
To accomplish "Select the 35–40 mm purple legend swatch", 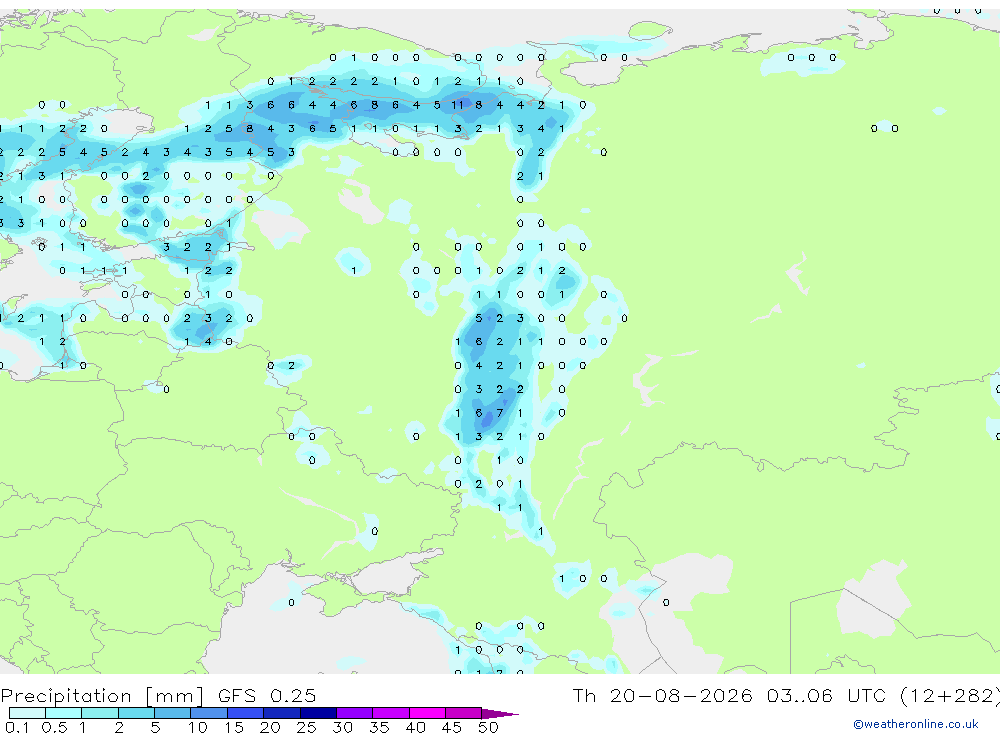I will pyautogui.click(x=391, y=713).
